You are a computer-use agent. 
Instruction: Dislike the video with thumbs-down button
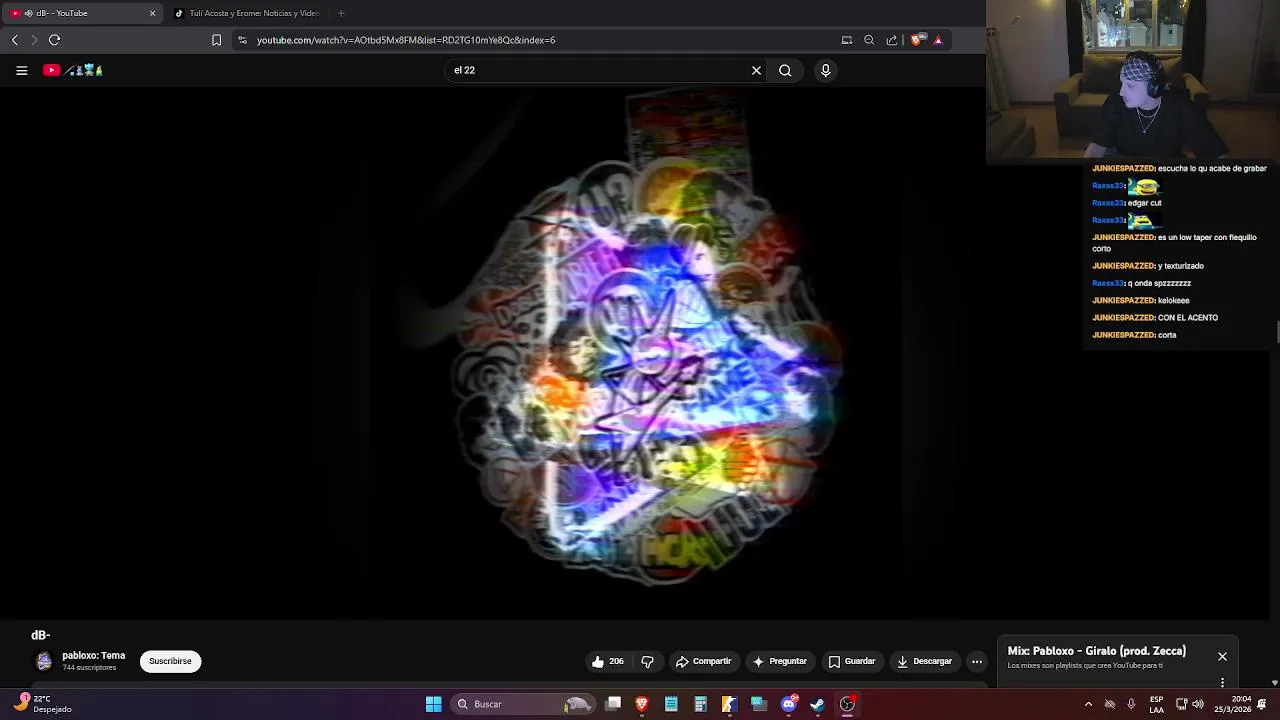tap(647, 661)
